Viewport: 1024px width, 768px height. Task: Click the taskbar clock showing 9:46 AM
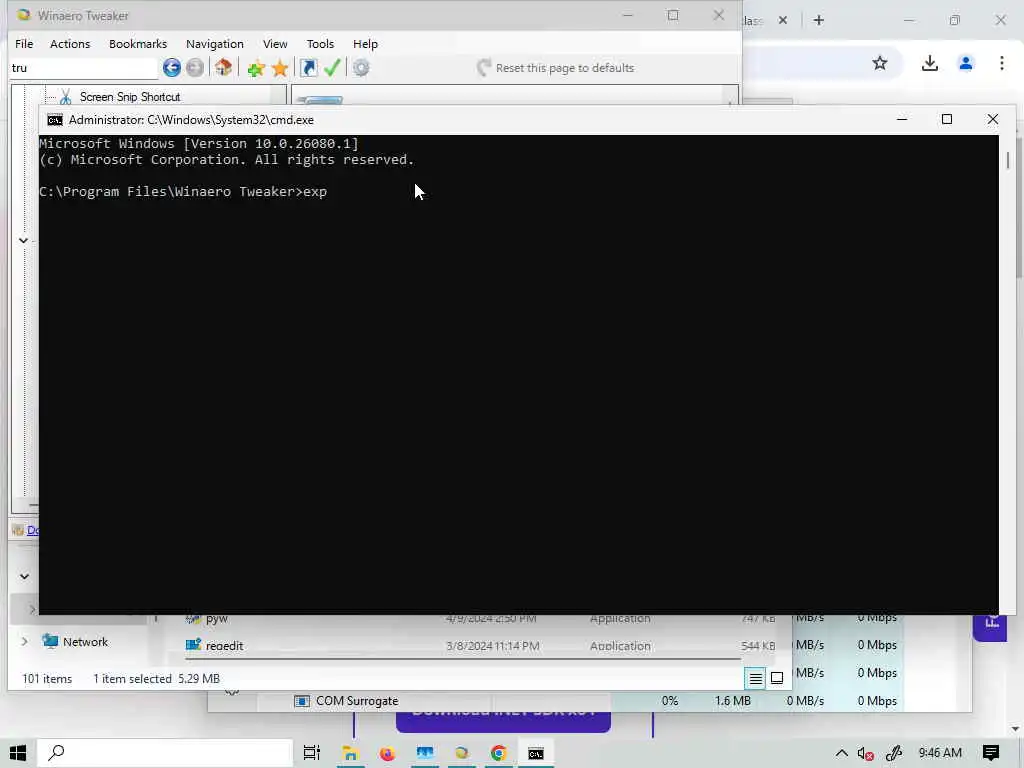(x=940, y=753)
